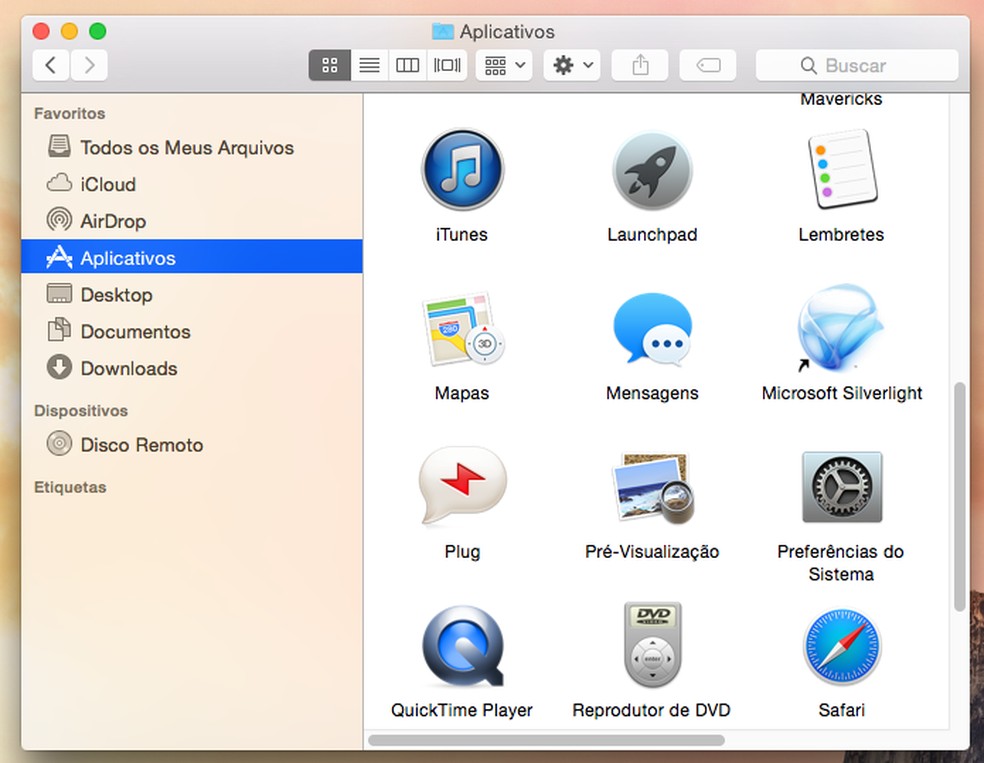Open Mensagens
This screenshot has height=763, width=984.
652,328
